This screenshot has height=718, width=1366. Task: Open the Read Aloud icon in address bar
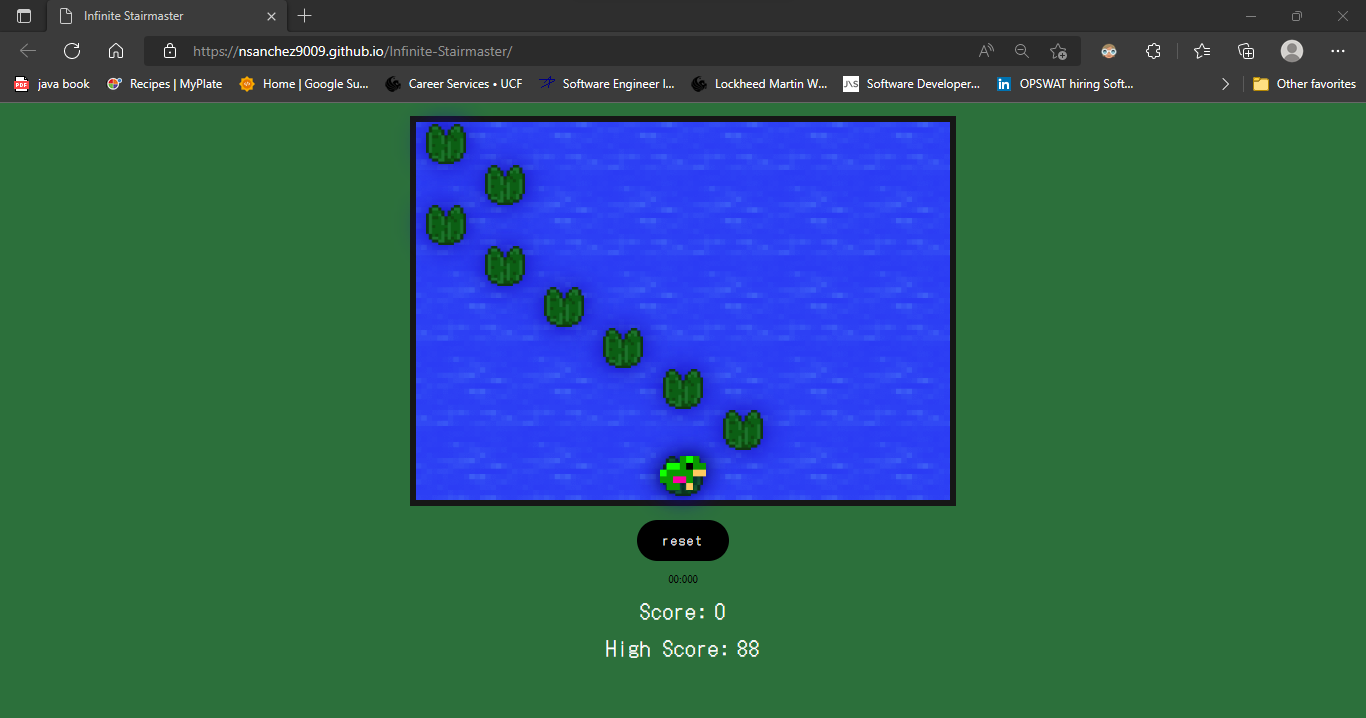tap(986, 51)
